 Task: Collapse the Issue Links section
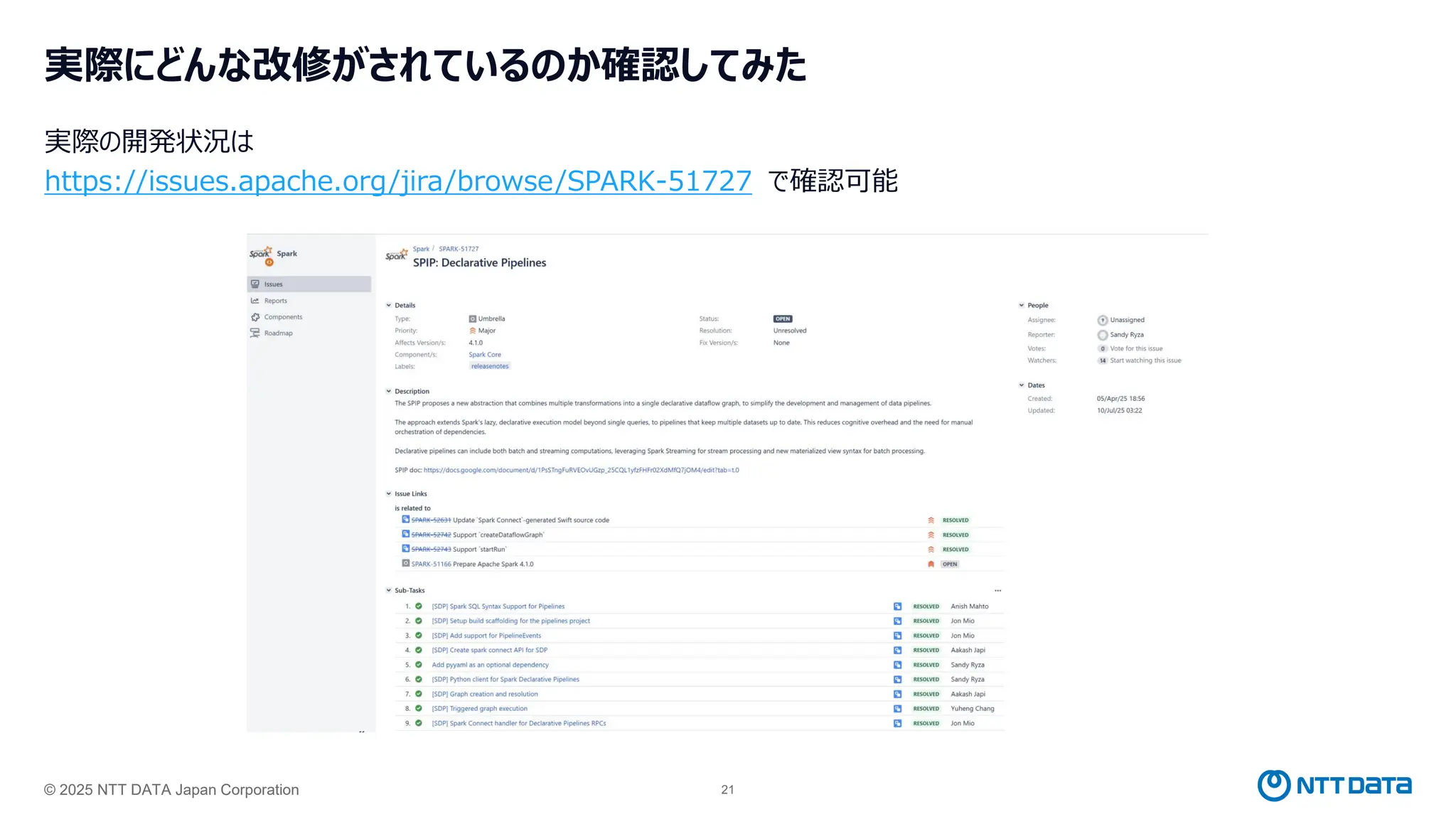(389, 493)
